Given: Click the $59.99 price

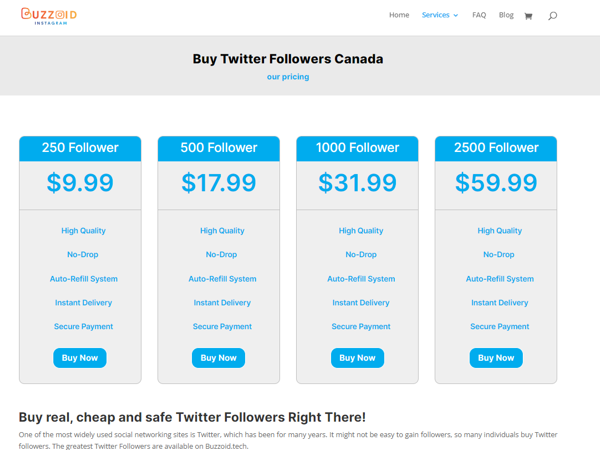Looking at the screenshot, I should click(496, 183).
